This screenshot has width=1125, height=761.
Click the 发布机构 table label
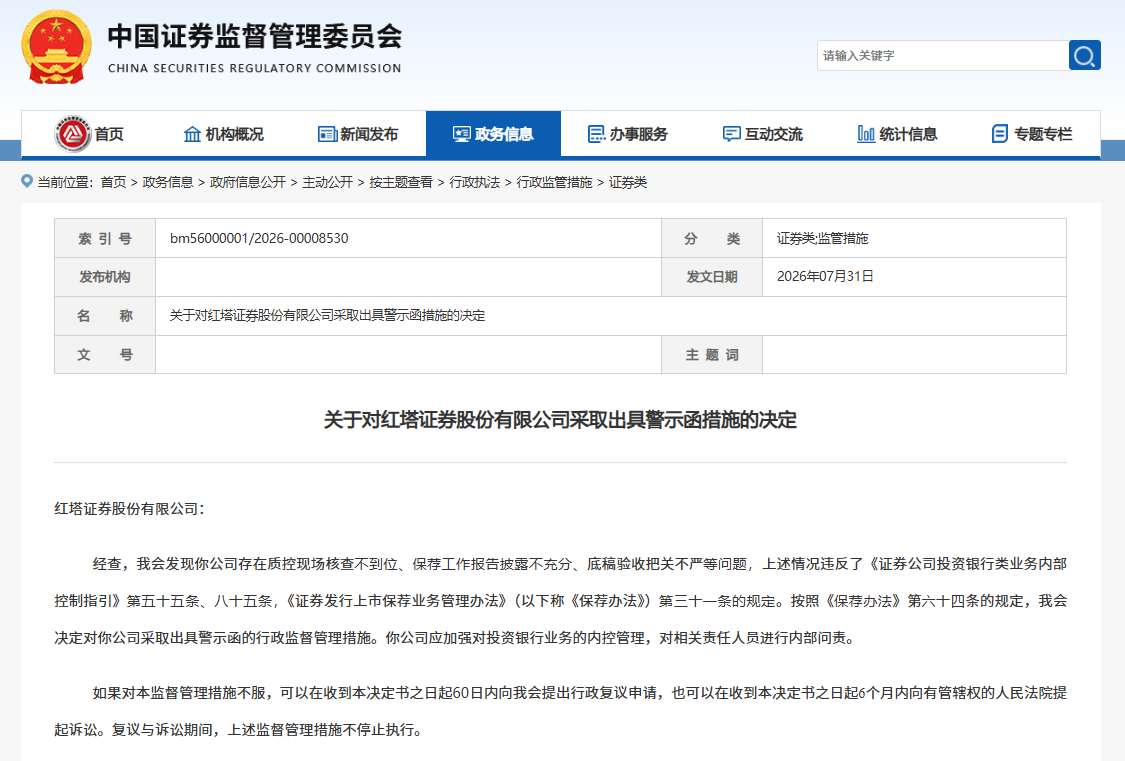105,277
